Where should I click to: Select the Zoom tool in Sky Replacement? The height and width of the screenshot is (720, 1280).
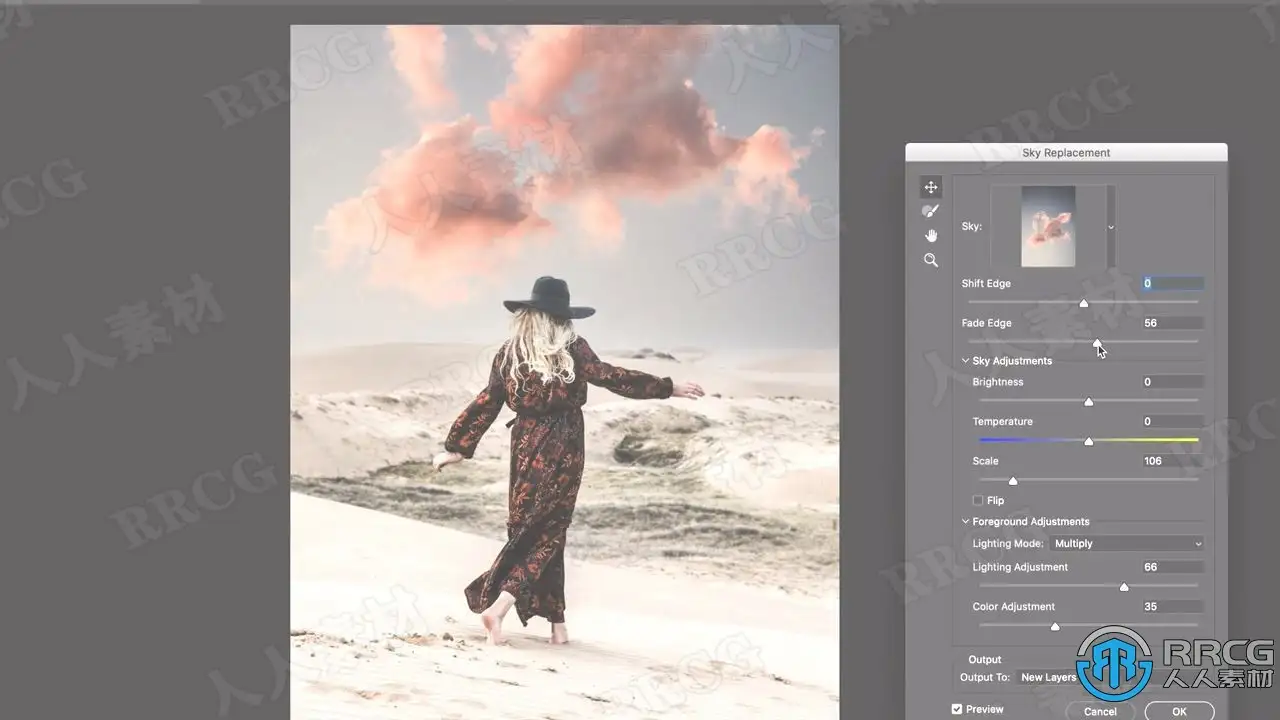click(x=931, y=260)
